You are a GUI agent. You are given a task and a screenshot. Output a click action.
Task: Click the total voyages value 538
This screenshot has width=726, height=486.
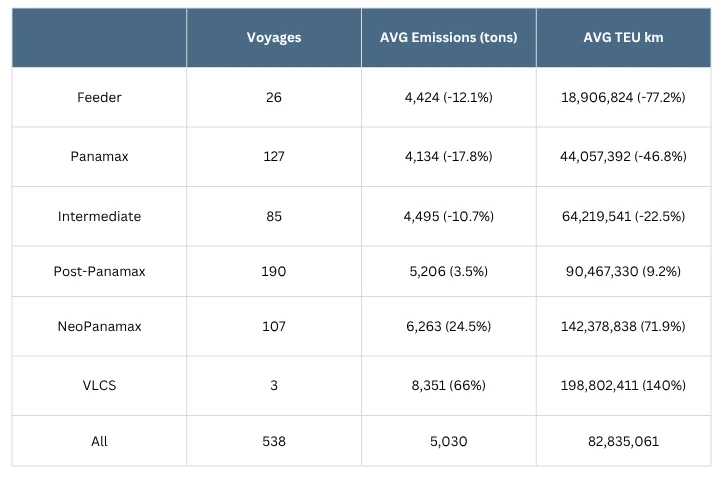pyautogui.click(x=274, y=440)
